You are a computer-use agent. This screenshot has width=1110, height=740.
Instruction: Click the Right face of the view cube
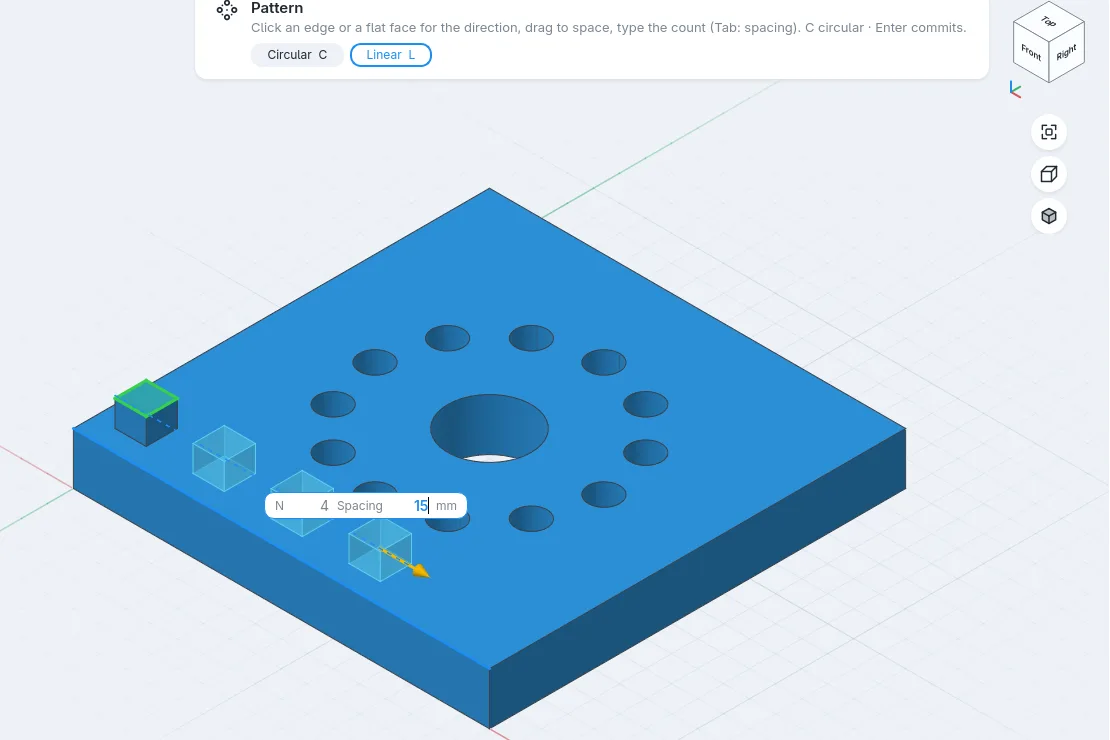coord(1066,52)
